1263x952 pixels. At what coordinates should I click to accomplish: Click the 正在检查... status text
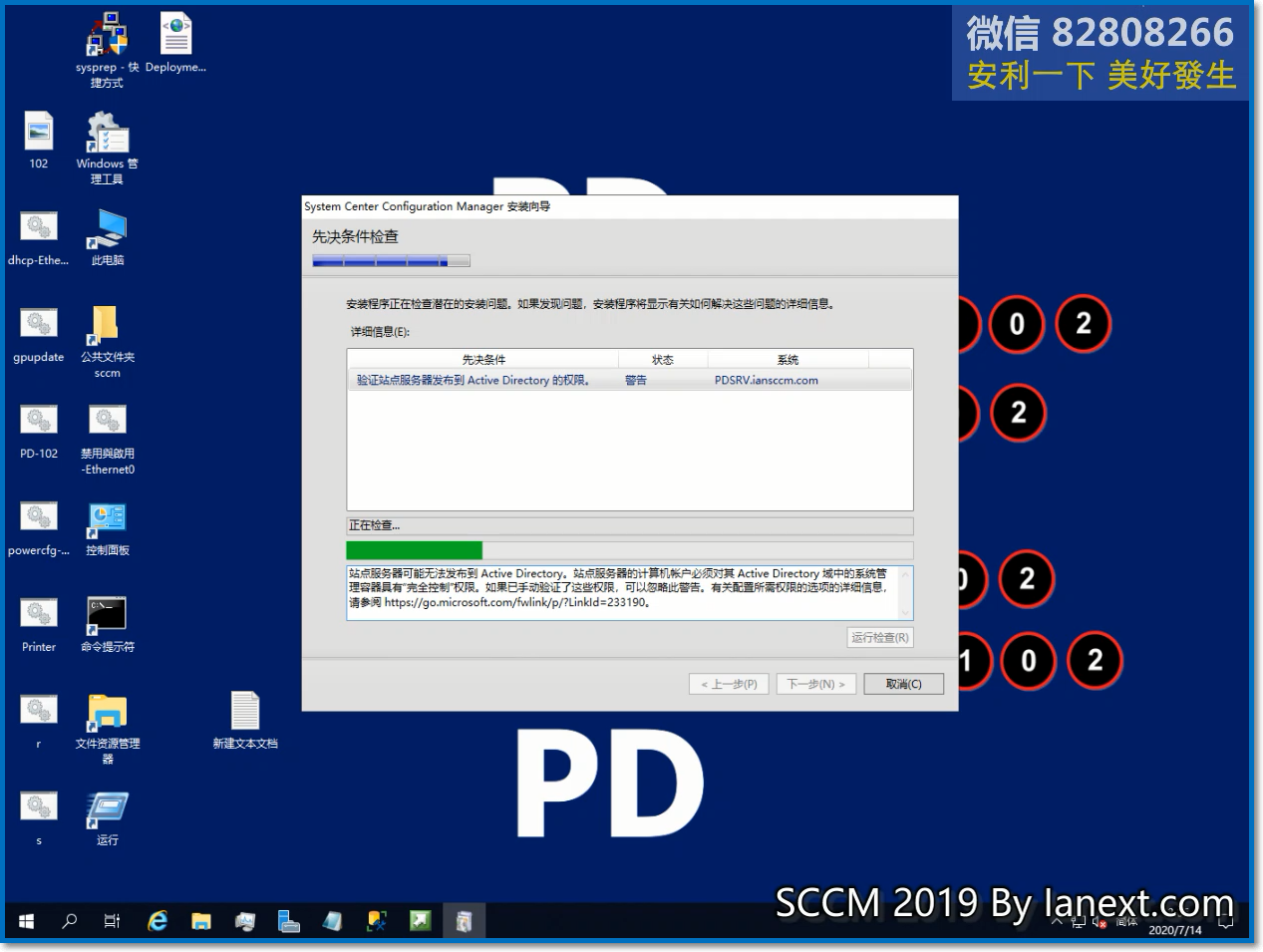[x=374, y=525]
